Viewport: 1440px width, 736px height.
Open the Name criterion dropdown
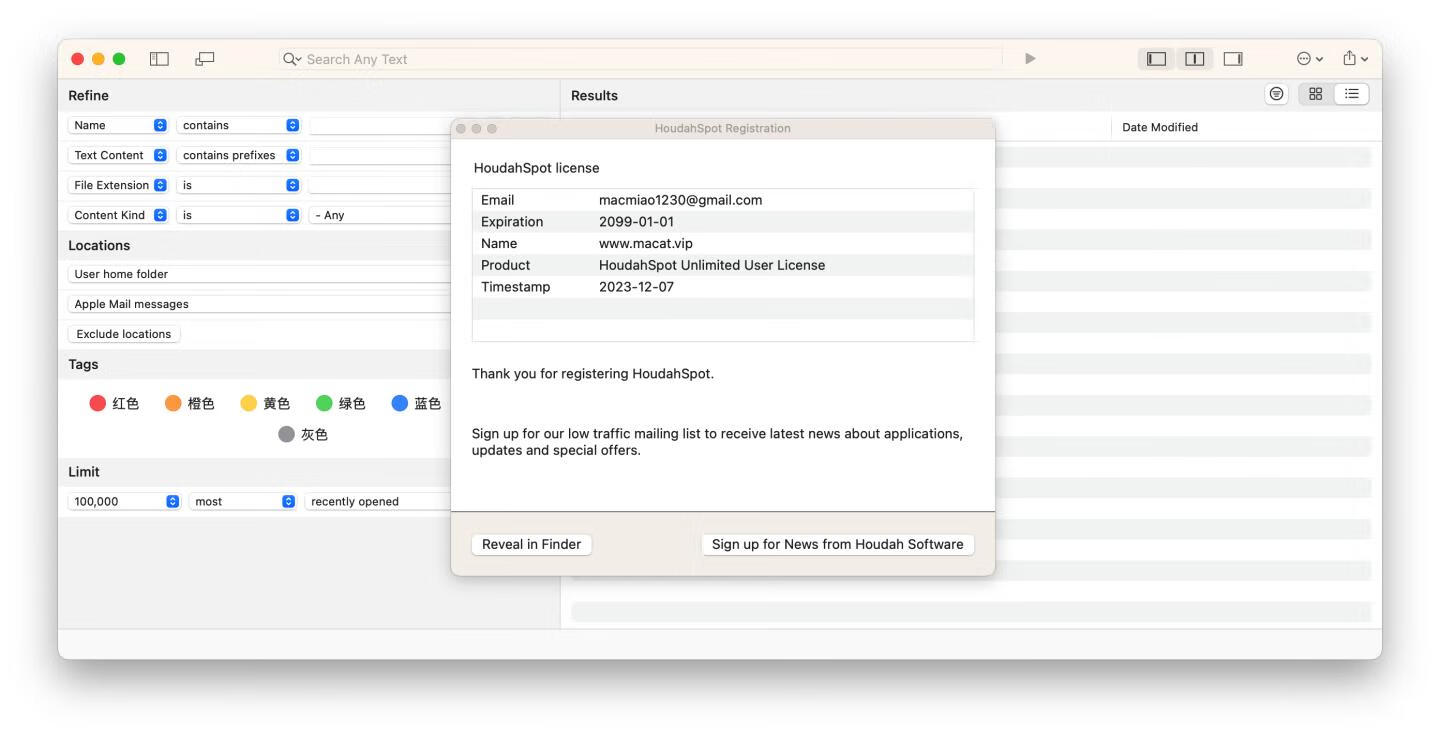119,124
